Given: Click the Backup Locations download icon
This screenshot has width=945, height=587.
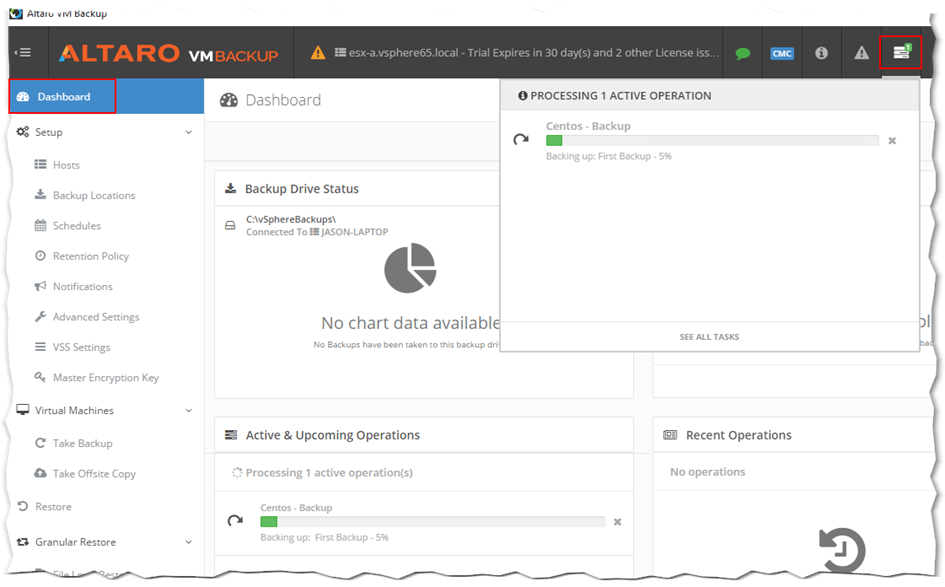Looking at the screenshot, I should point(40,194).
